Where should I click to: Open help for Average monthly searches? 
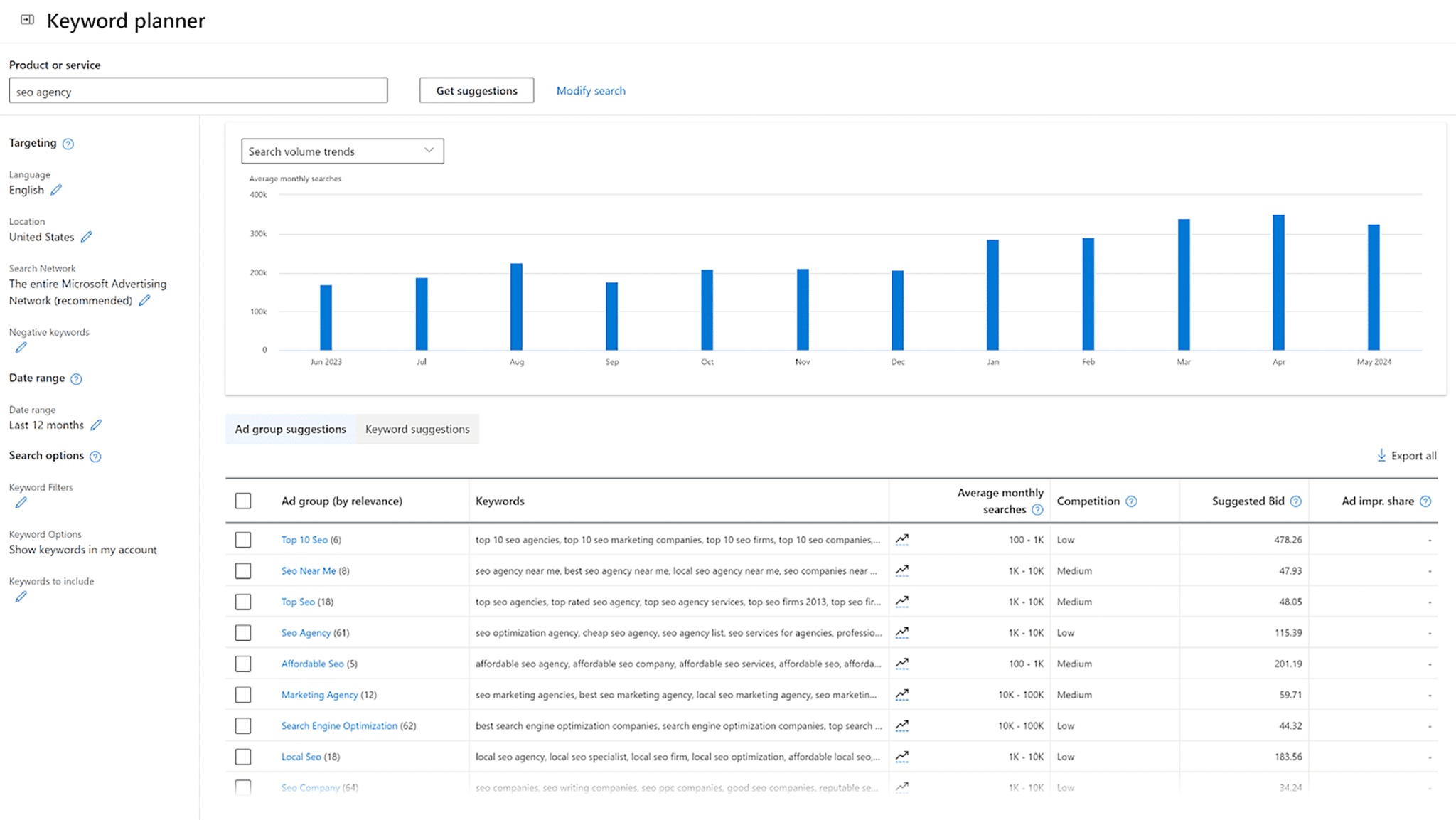(1037, 510)
